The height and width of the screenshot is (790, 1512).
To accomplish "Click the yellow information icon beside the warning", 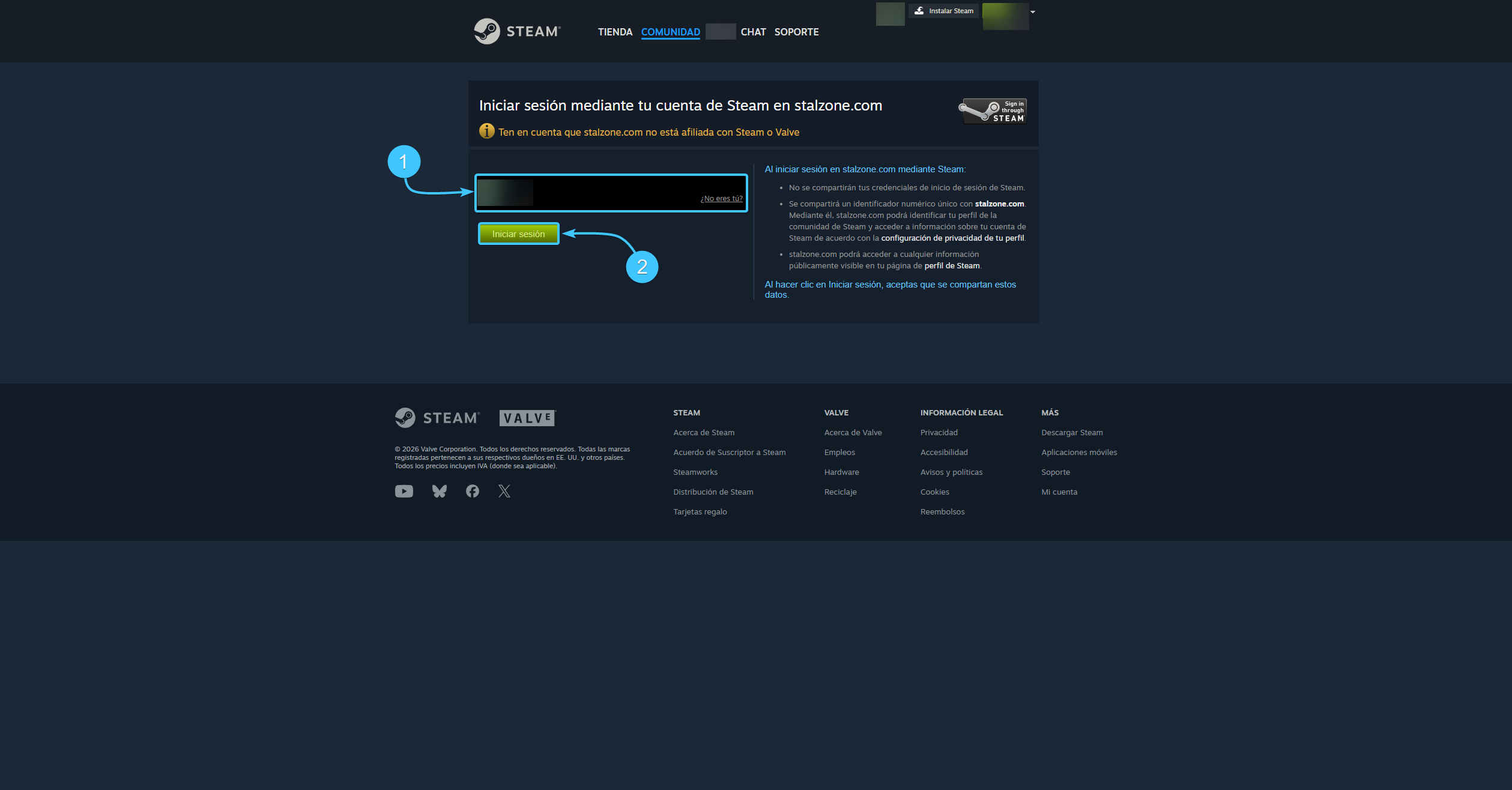I will 486,131.
